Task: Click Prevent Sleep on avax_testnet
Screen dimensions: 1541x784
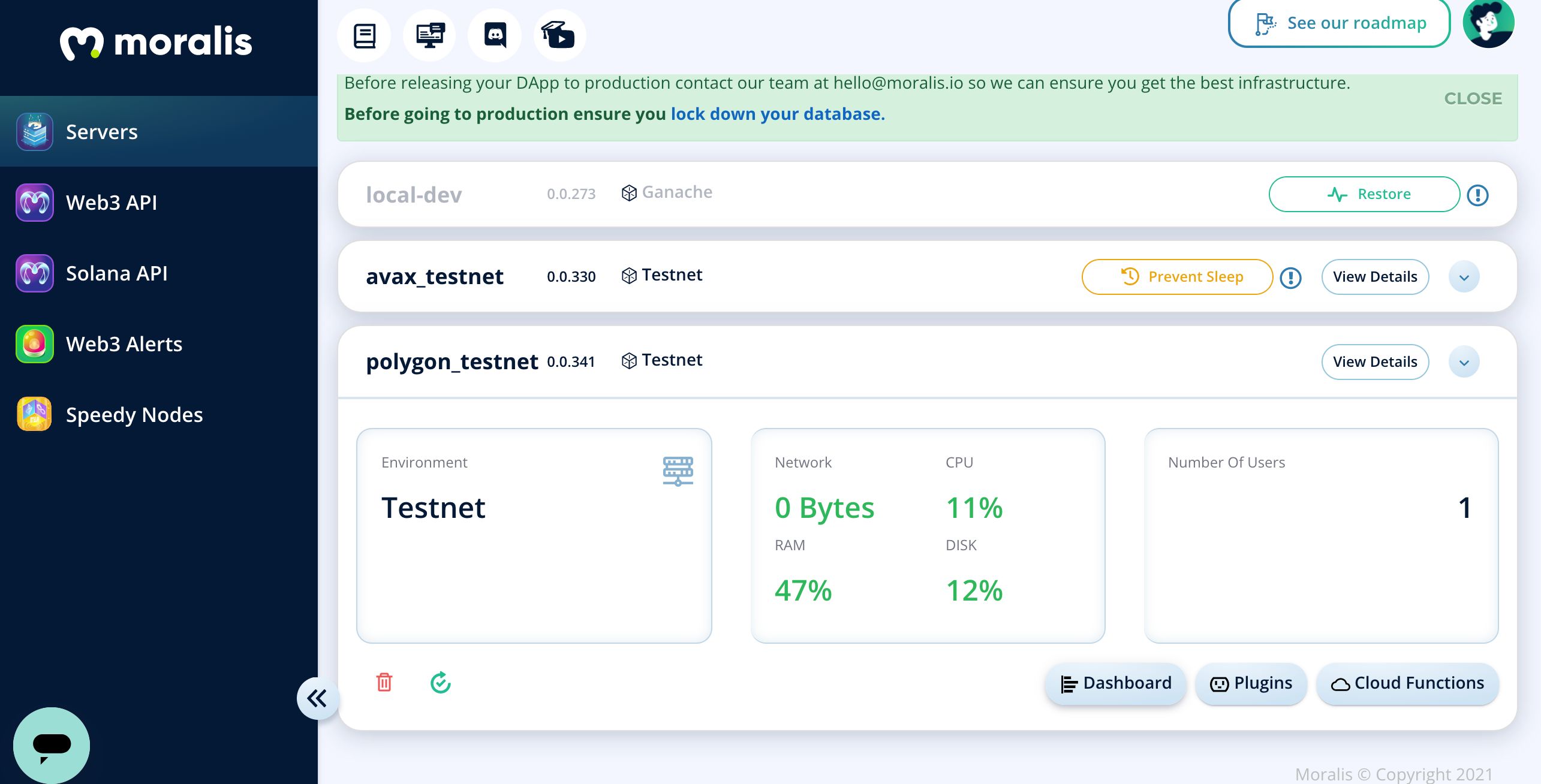Action: [1177, 277]
